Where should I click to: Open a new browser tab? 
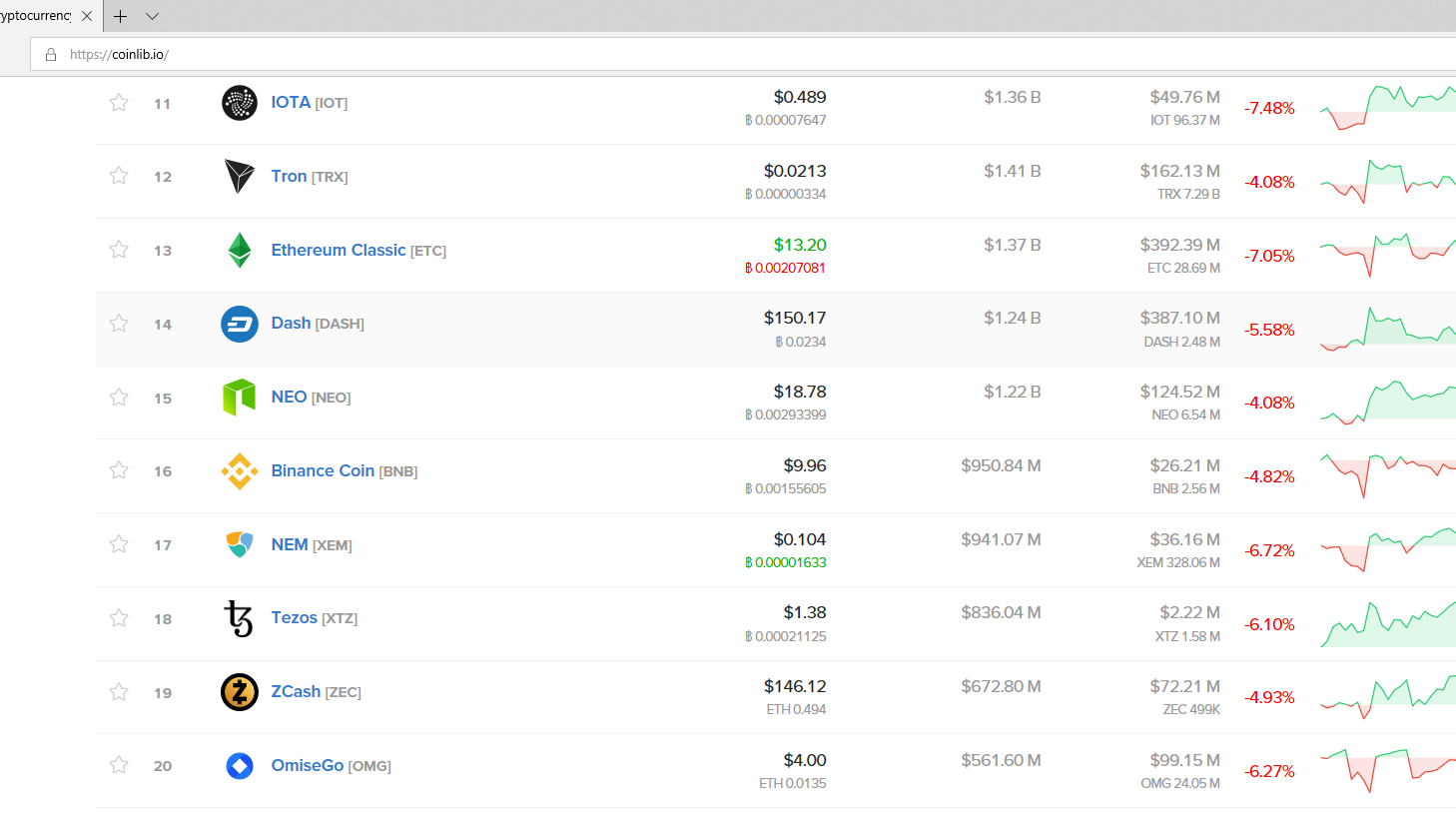click(121, 16)
